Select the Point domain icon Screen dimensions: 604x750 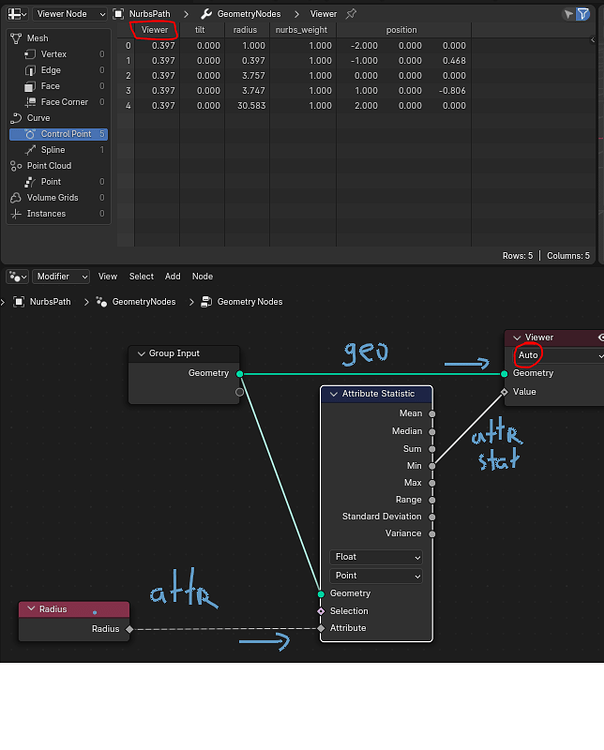(x=30, y=182)
